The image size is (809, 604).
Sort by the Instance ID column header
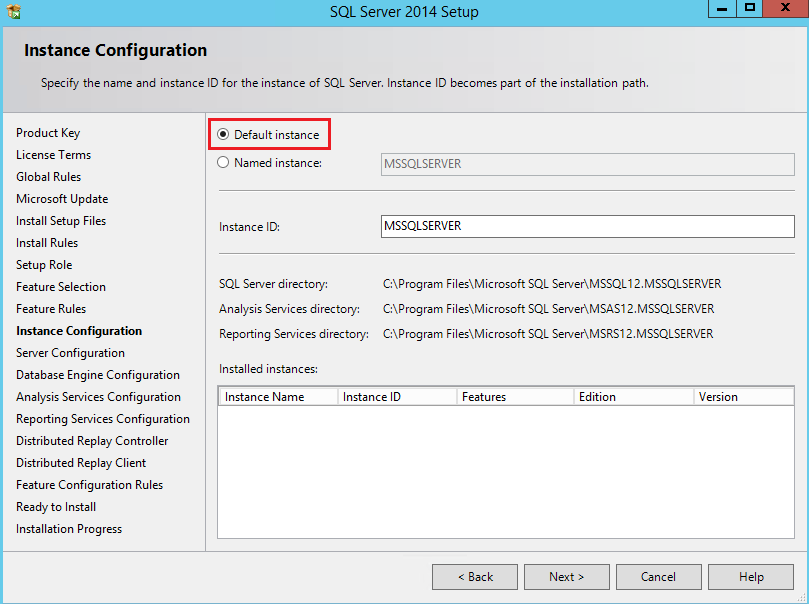397,397
